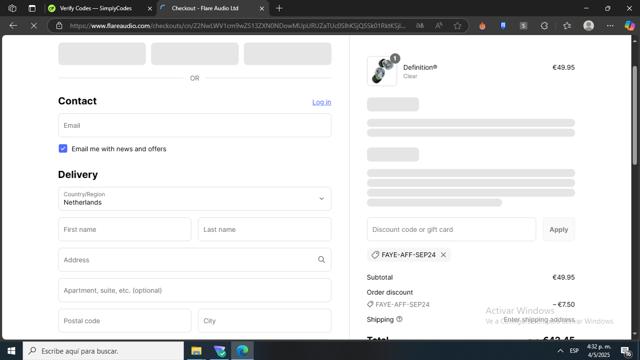Close the Verify Codes SimplyCodes tab
This screenshot has width=640, height=360.
click(149, 8)
